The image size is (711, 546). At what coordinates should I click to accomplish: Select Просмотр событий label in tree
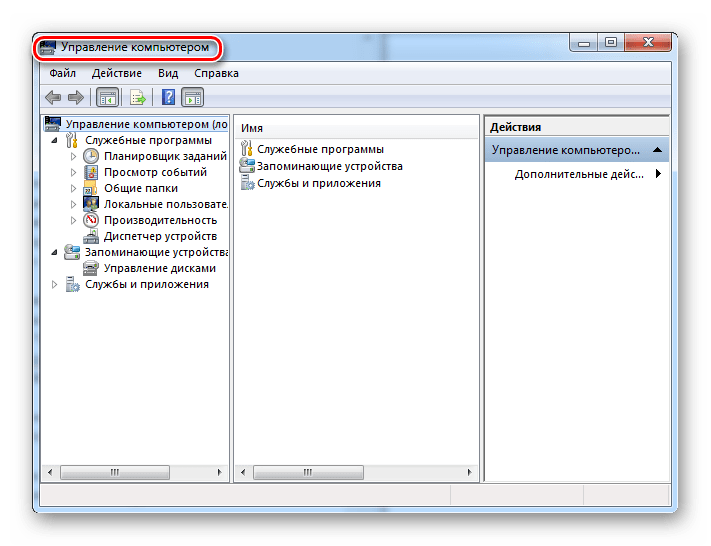[156, 172]
